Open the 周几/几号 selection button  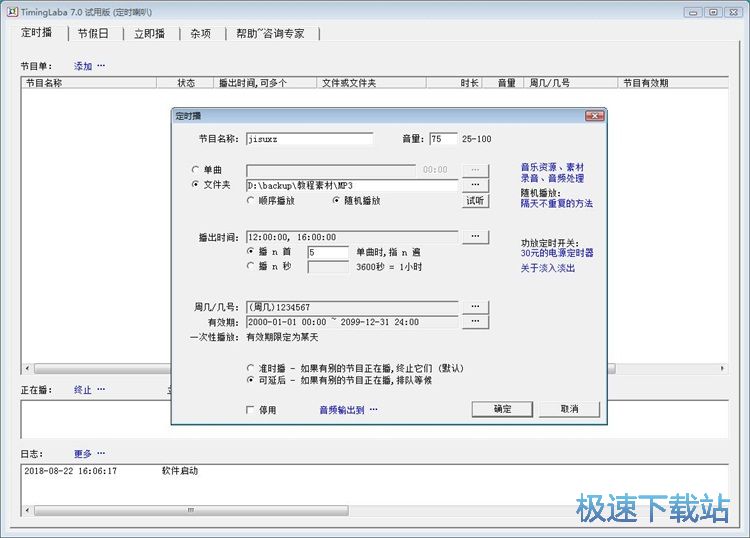pos(475,307)
